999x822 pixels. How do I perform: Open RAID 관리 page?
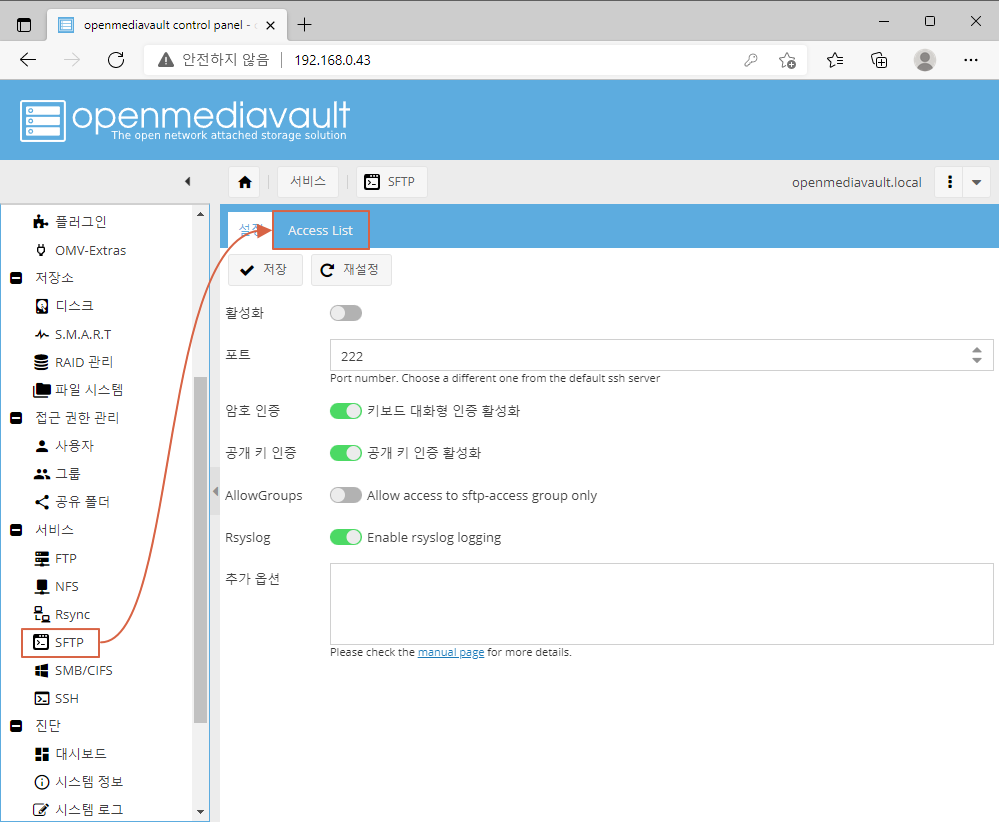click(73, 362)
